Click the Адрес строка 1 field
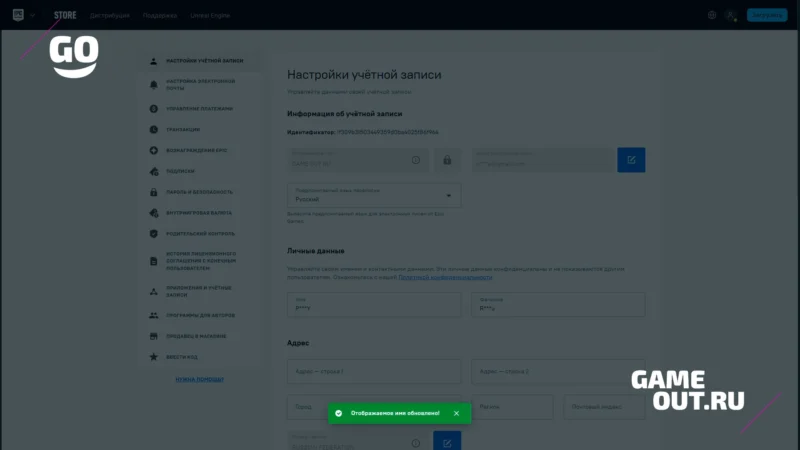Image resolution: width=800 pixels, height=450 pixels. coord(374,371)
